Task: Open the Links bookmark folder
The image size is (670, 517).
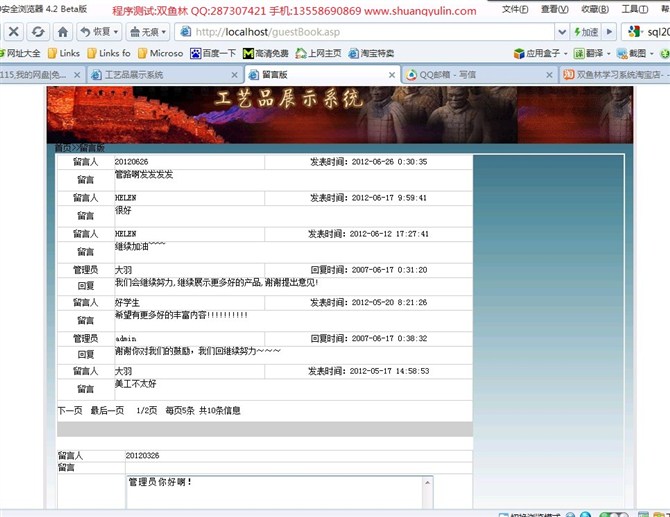Action: pos(64,53)
